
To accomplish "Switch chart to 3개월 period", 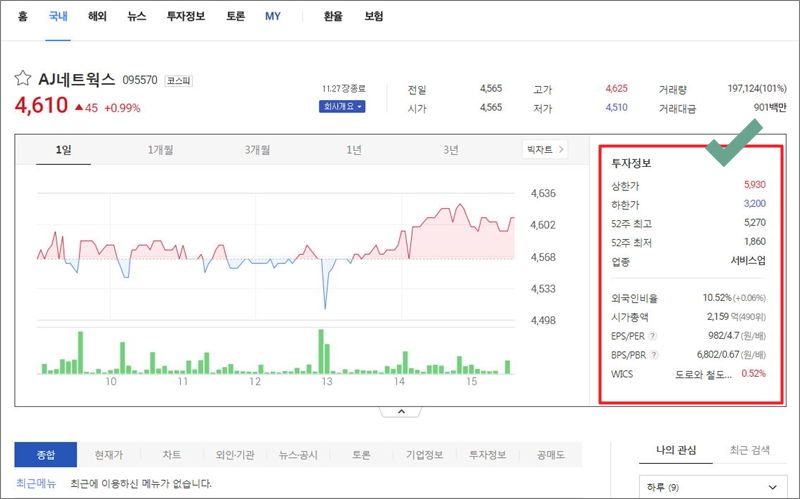I will pyautogui.click(x=257, y=150).
